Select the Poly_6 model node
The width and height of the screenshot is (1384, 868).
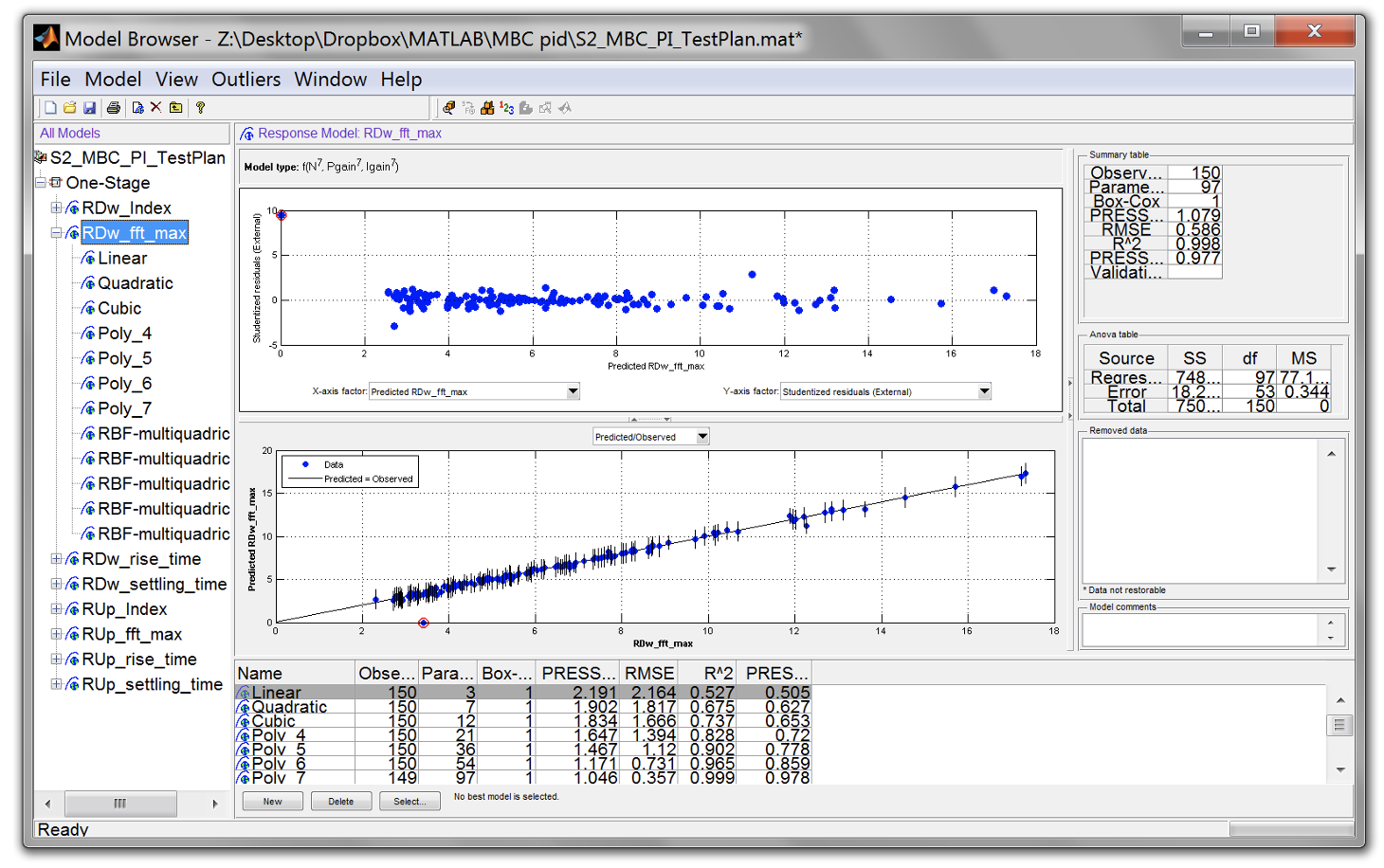(x=124, y=384)
